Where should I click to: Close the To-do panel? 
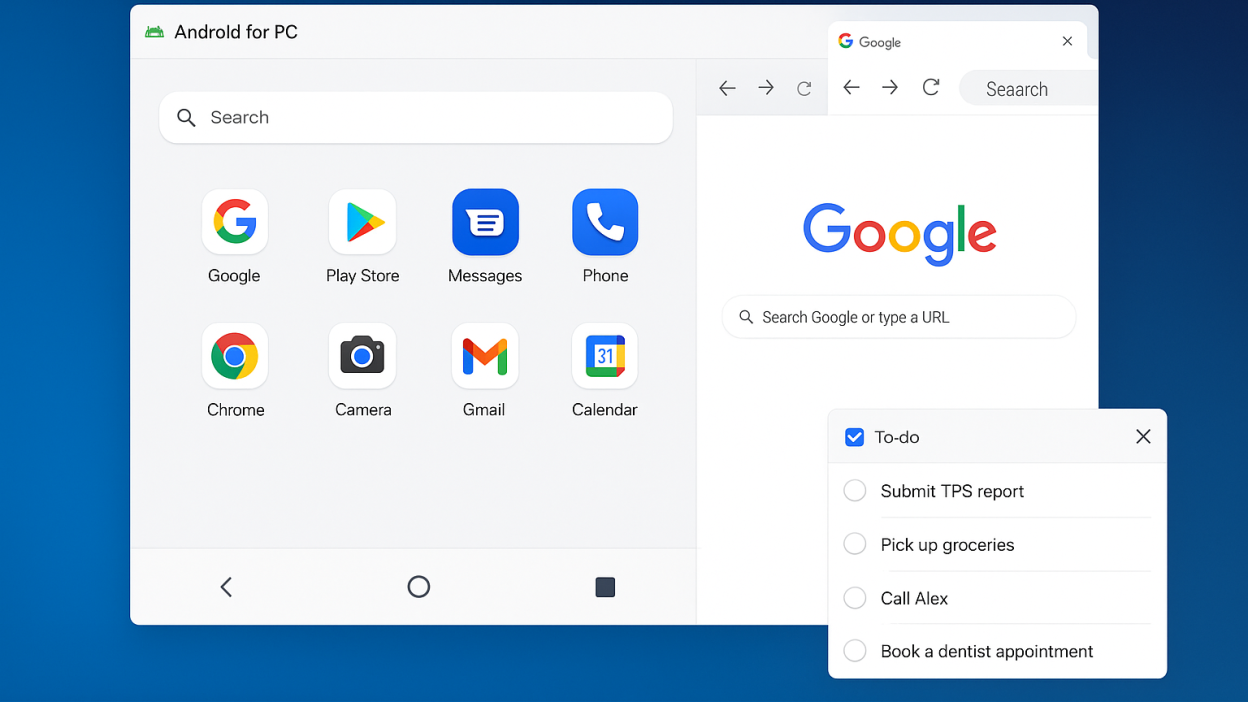[1143, 437]
